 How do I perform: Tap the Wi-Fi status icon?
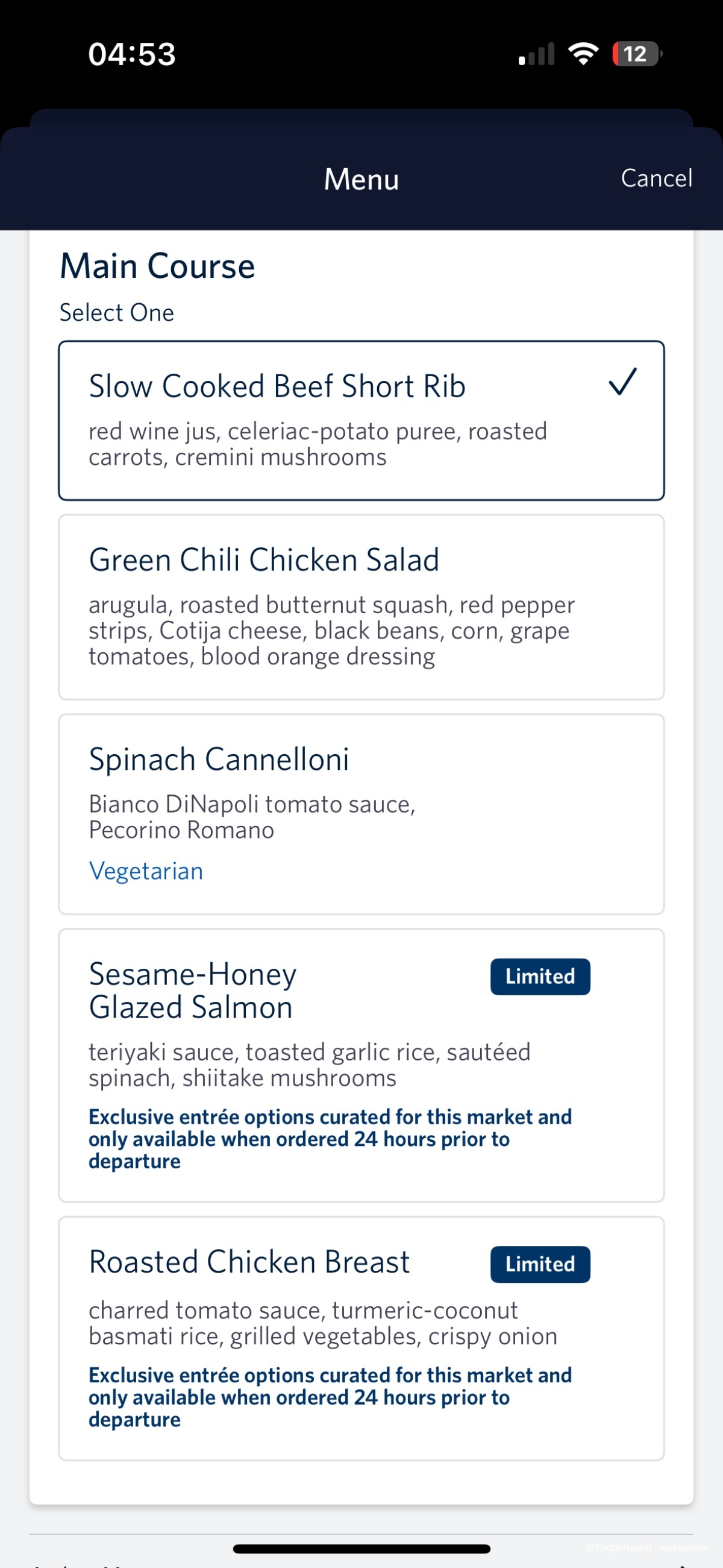pos(583,54)
